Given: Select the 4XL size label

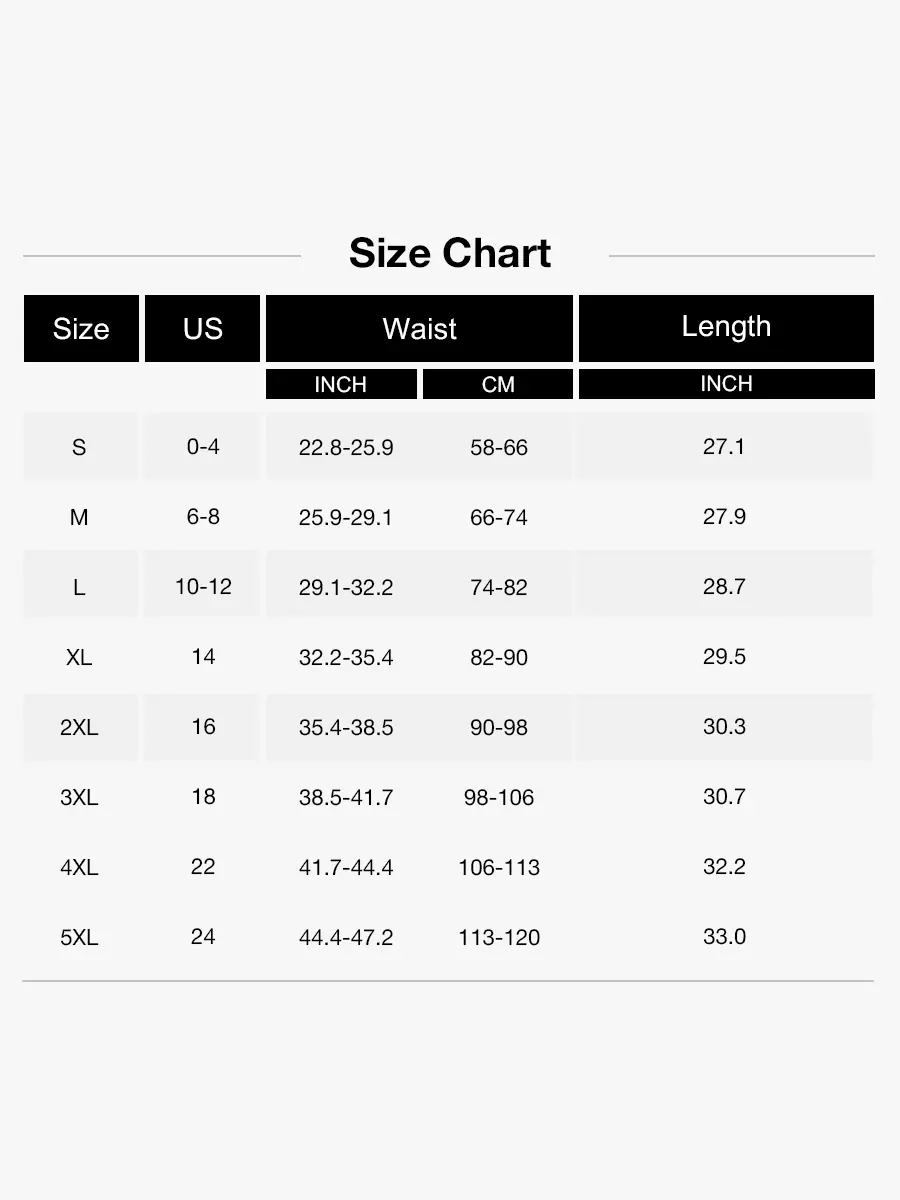Looking at the screenshot, I should (x=79, y=867).
